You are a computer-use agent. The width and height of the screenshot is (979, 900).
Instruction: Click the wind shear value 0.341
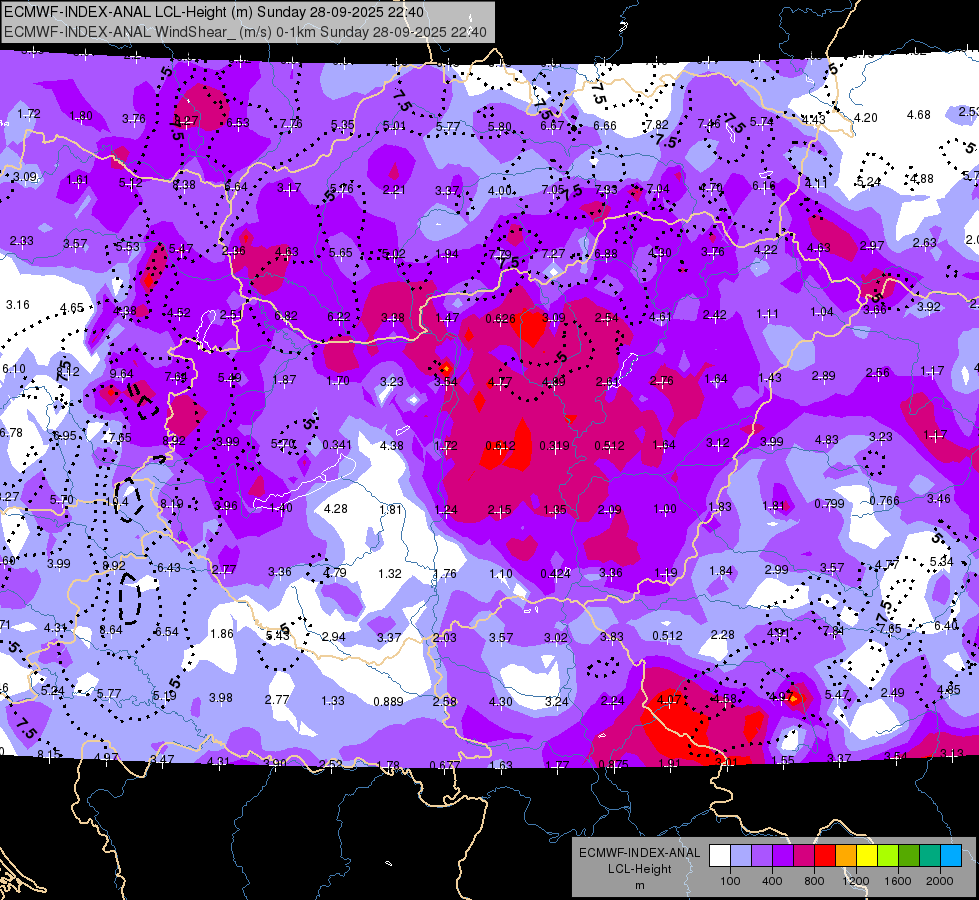[337, 445]
